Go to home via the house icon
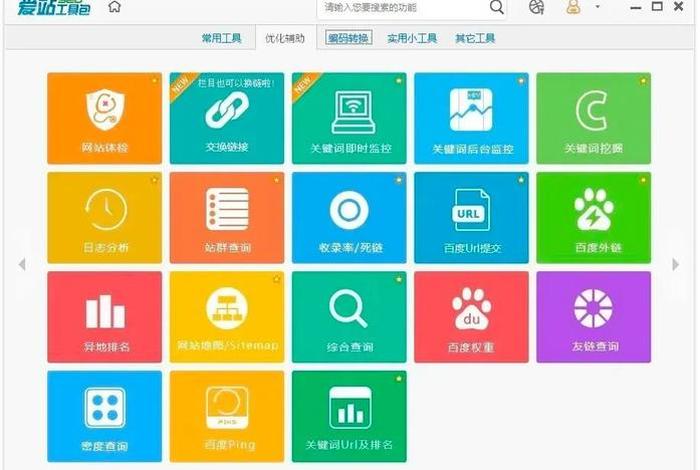 (x=115, y=7)
